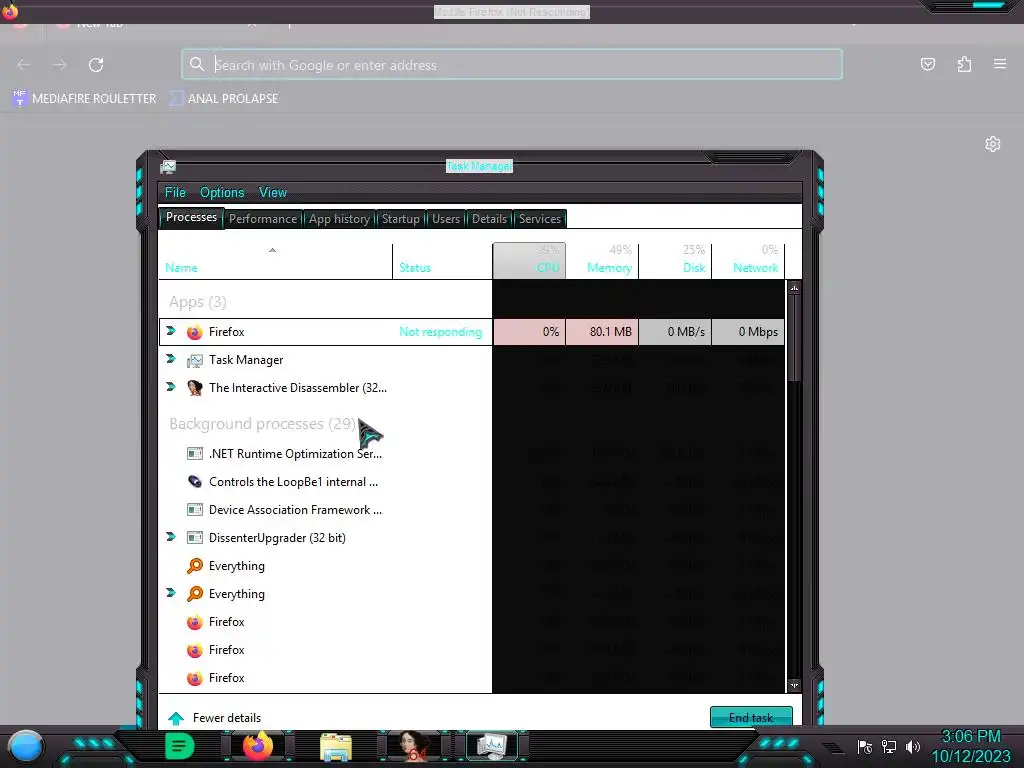Expand the DissenterUpgrader process entry
The height and width of the screenshot is (768, 1024).
[x=171, y=537]
